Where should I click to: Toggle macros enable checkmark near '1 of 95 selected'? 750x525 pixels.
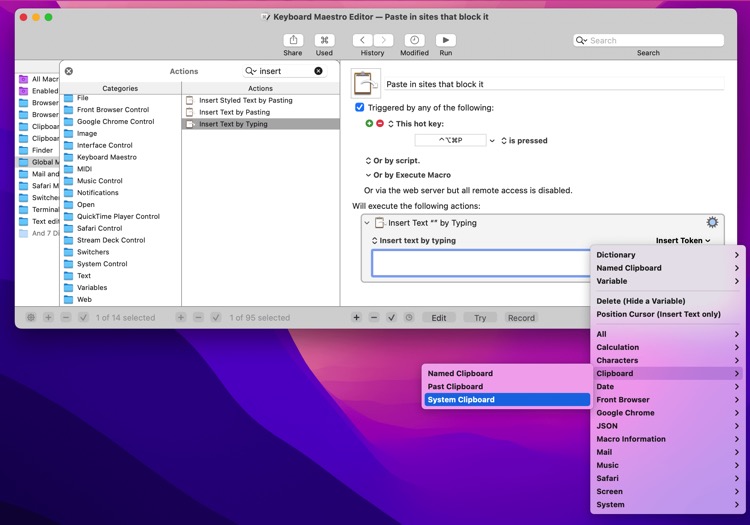pyautogui.click(x=216, y=317)
